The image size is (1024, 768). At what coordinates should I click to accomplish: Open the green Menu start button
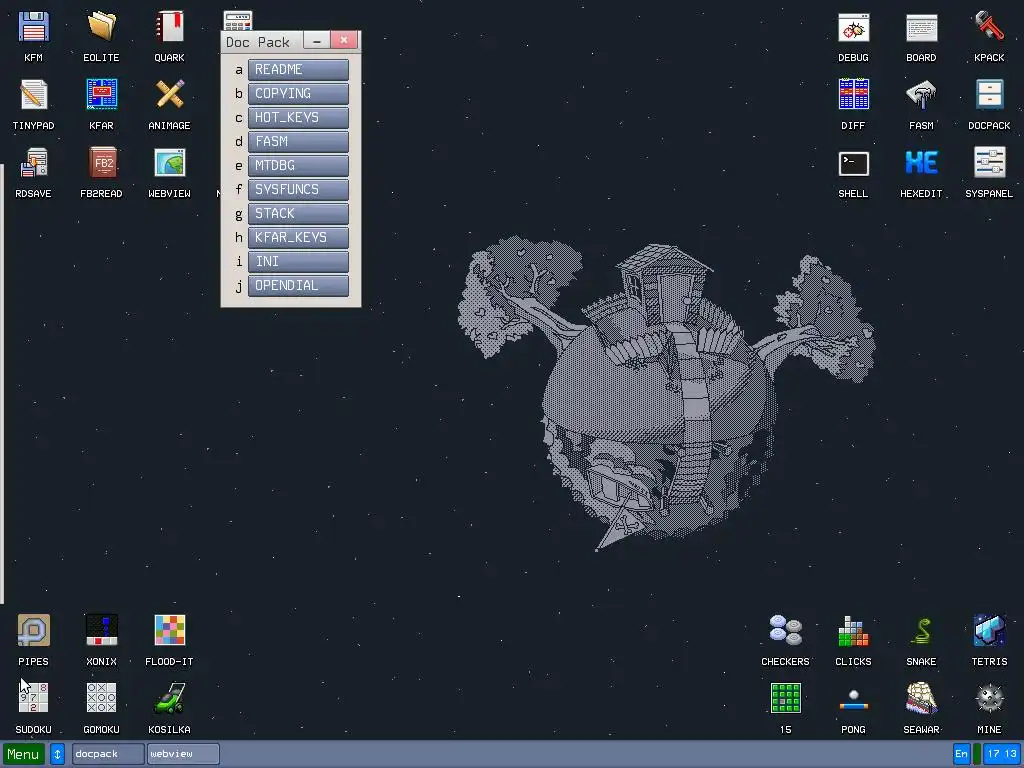[24, 754]
